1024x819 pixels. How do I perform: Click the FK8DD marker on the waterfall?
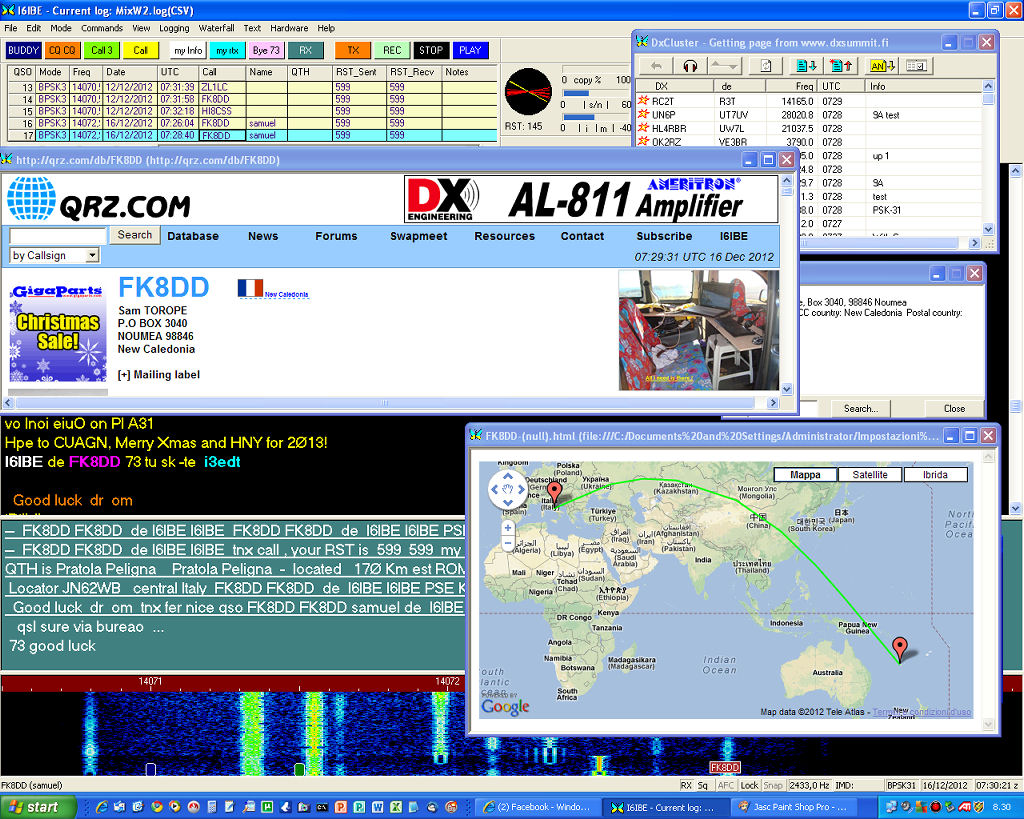724,767
